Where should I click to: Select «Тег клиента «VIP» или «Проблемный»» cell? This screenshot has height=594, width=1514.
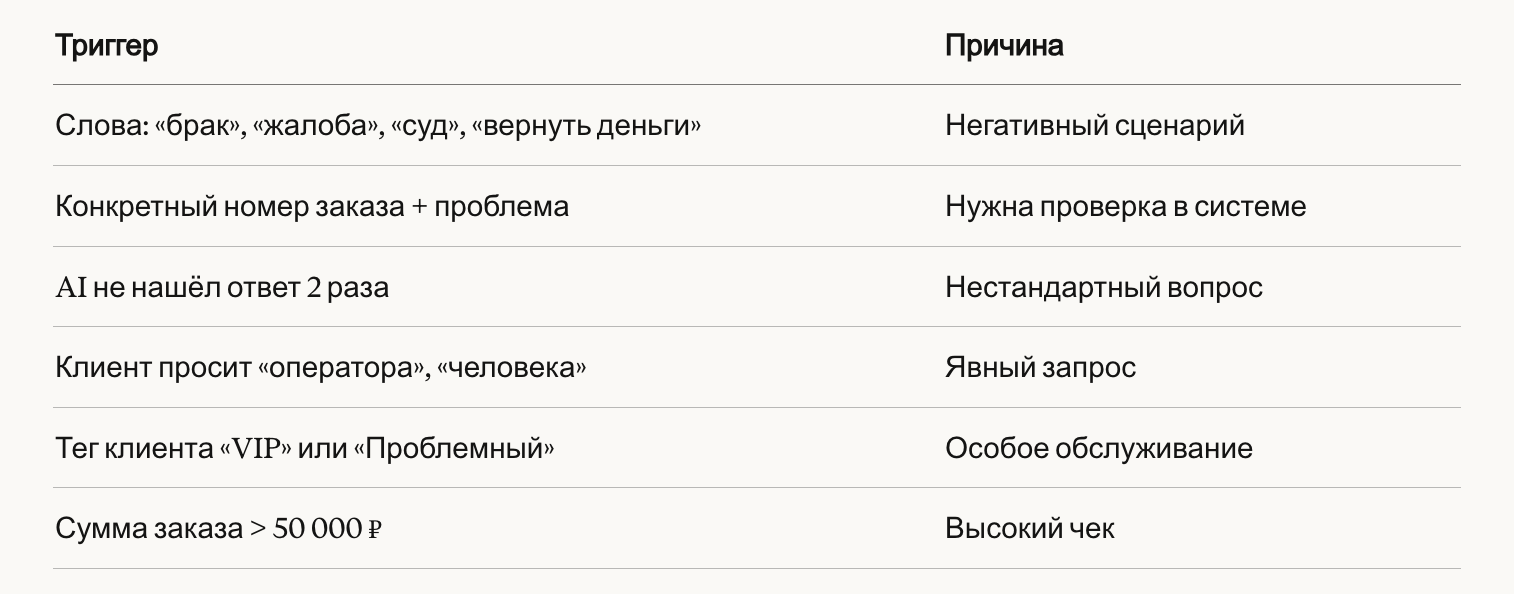305,448
